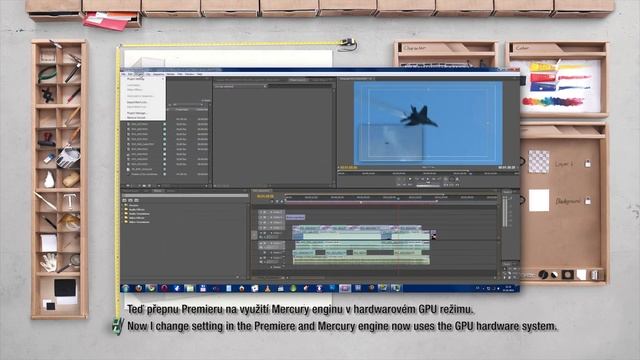640x360 pixels.
Task: Click the Effects panel search field
Action: point(184,196)
